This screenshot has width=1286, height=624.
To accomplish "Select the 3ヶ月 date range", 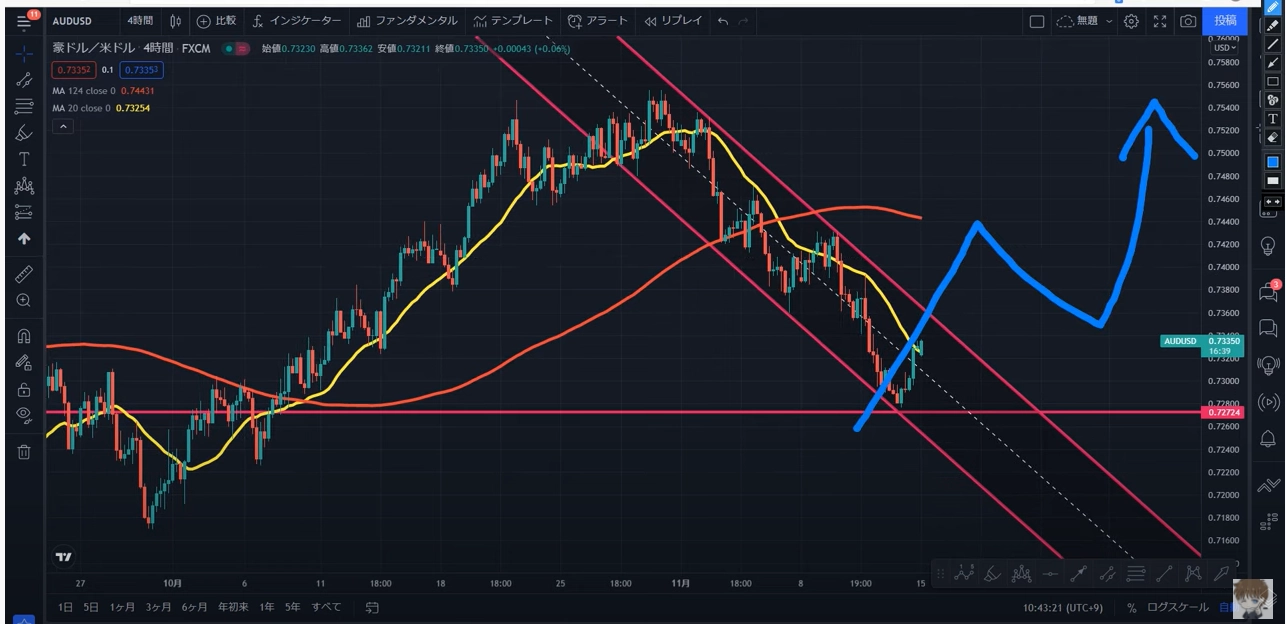I will [158, 607].
